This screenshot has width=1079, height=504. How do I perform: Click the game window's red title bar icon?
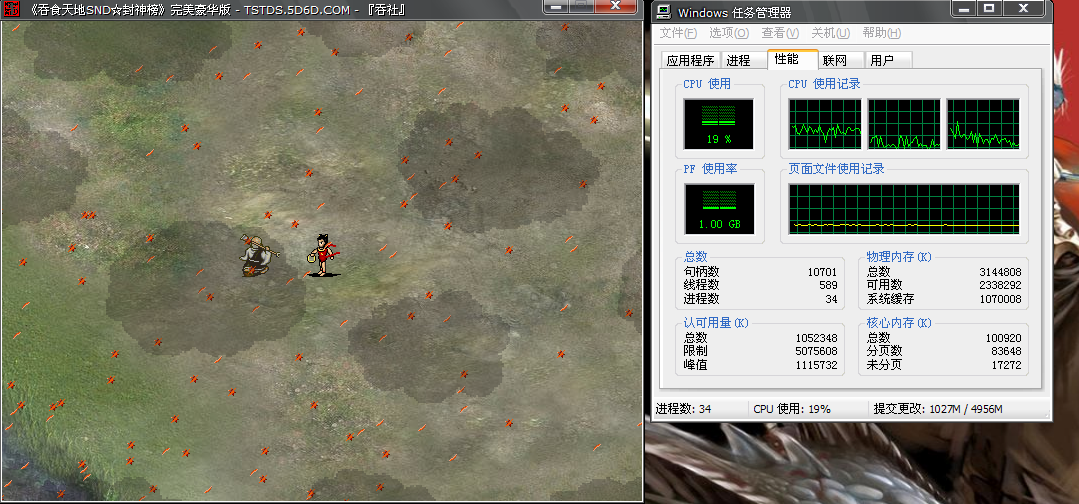[x=12, y=10]
